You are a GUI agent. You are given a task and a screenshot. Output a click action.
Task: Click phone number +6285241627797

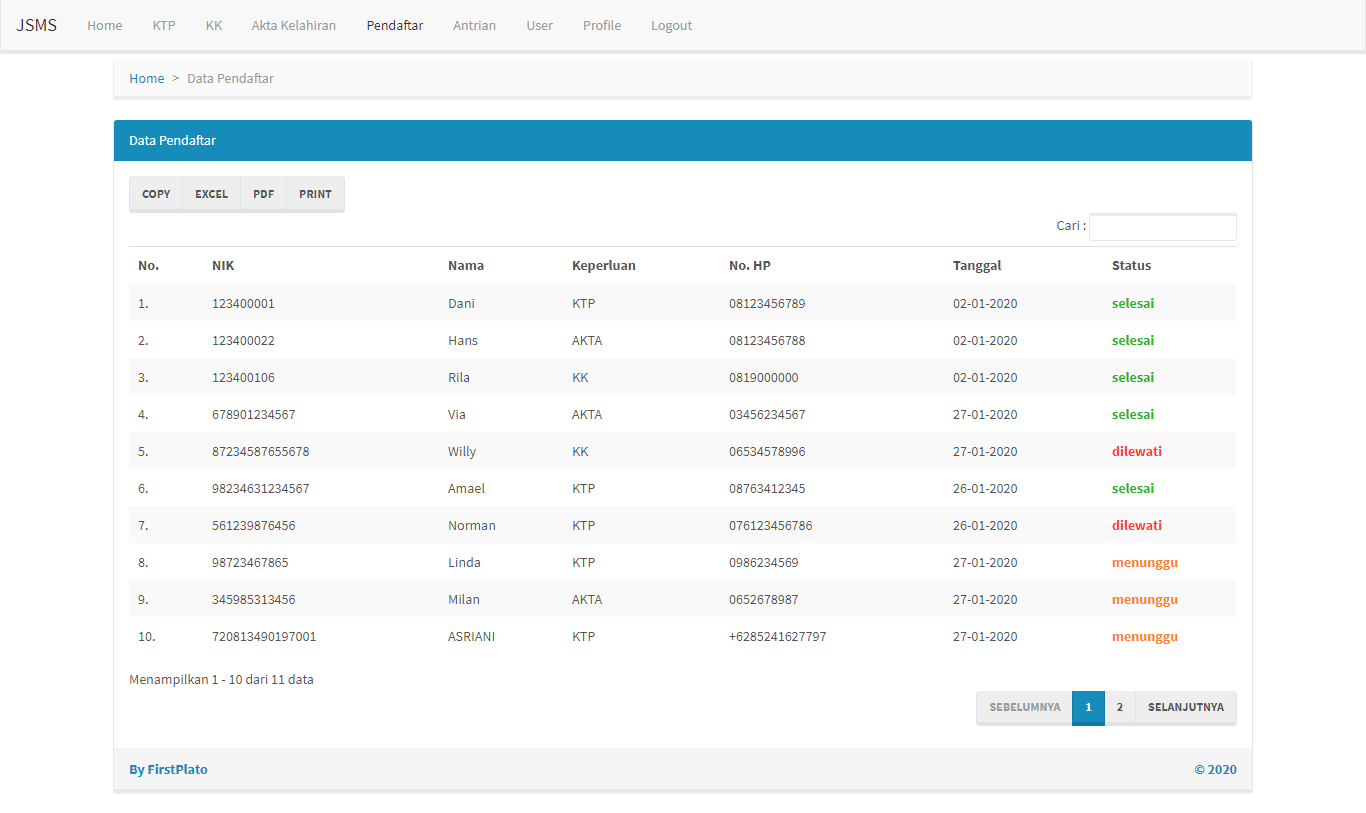pyautogui.click(x=778, y=636)
